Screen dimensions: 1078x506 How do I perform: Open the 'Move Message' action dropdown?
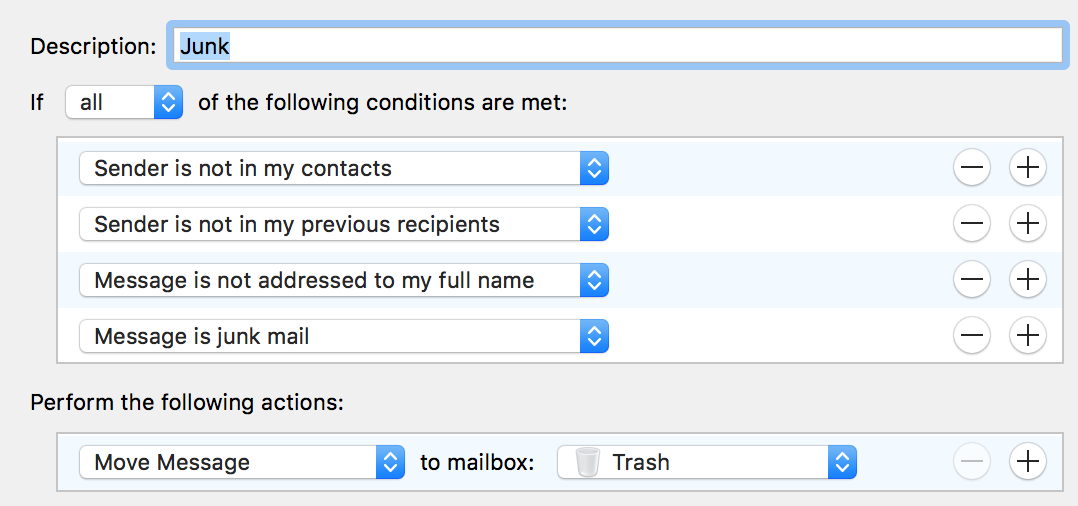tap(241, 462)
